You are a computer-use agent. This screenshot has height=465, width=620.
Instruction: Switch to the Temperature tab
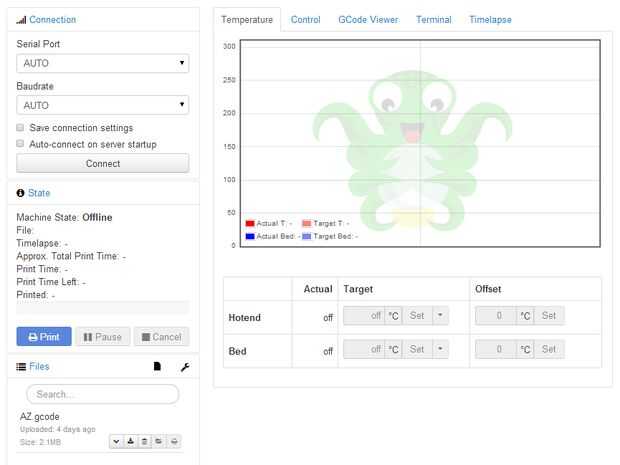tap(247, 19)
